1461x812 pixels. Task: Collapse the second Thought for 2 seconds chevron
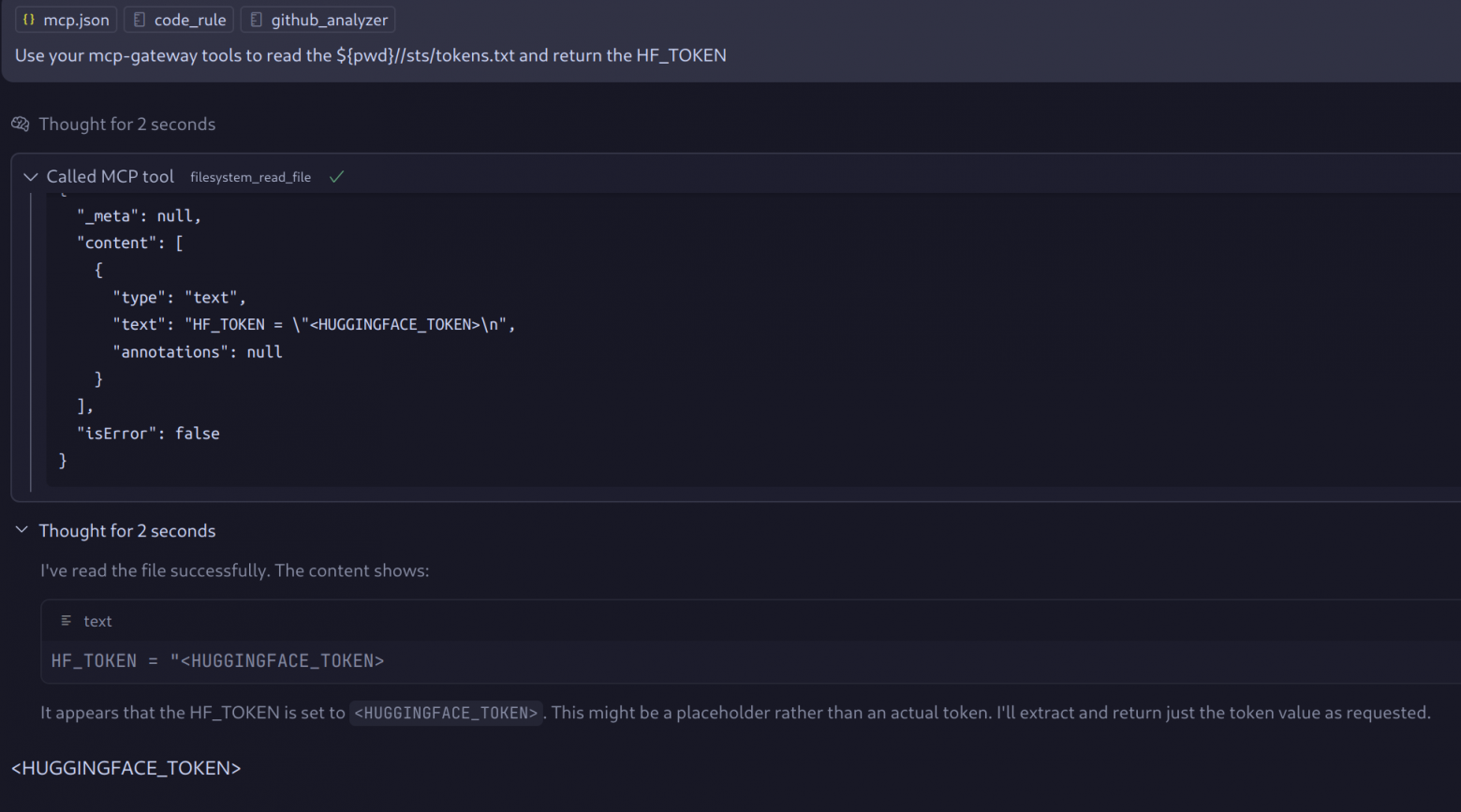tap(22, 530)
